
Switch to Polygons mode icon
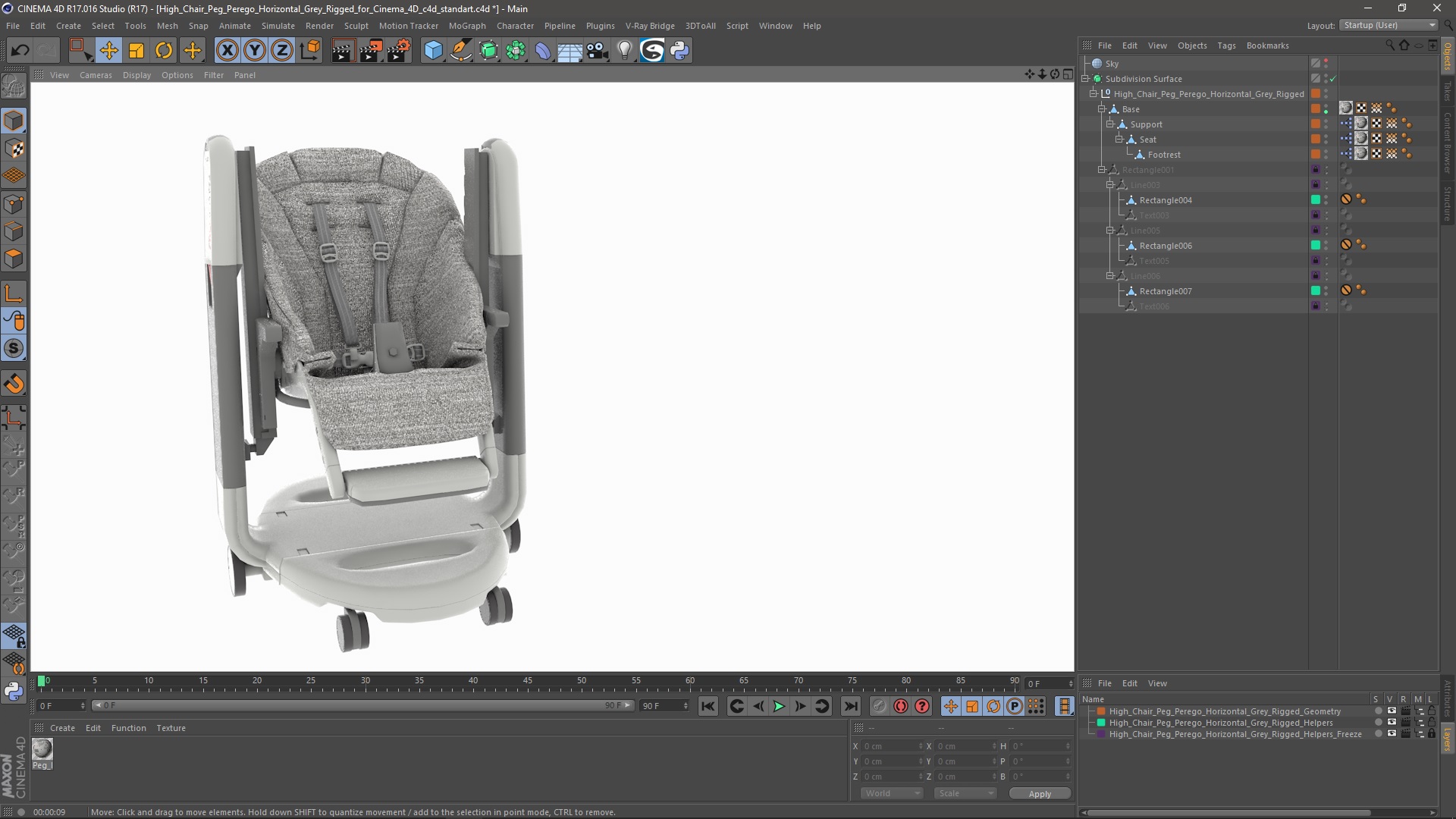(x=14, y=259)
